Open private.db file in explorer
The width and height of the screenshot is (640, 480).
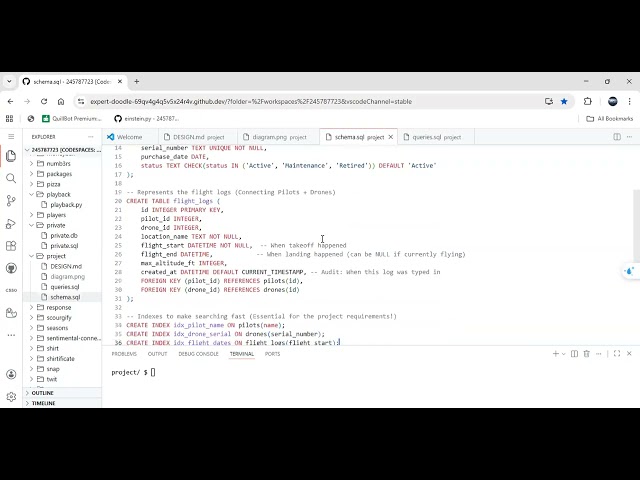pyautogui.click(x=62, y=236)
